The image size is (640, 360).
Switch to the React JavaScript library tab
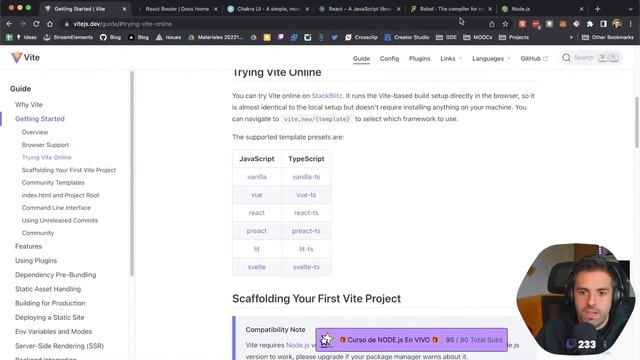360,9
